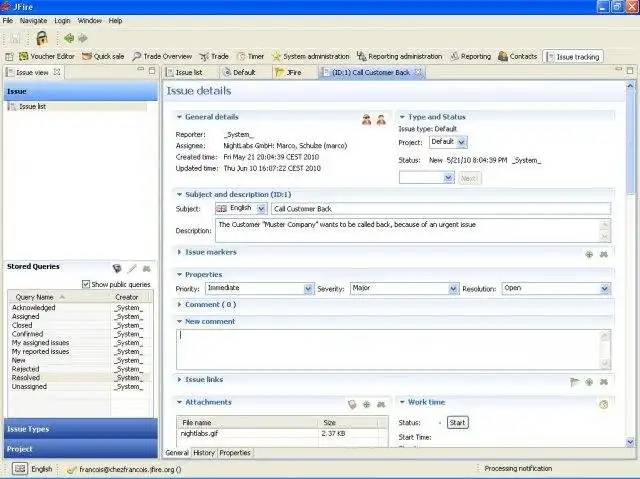Click the Next status button
The height and width of the screenshot is (479, 640).
point(469,178)
